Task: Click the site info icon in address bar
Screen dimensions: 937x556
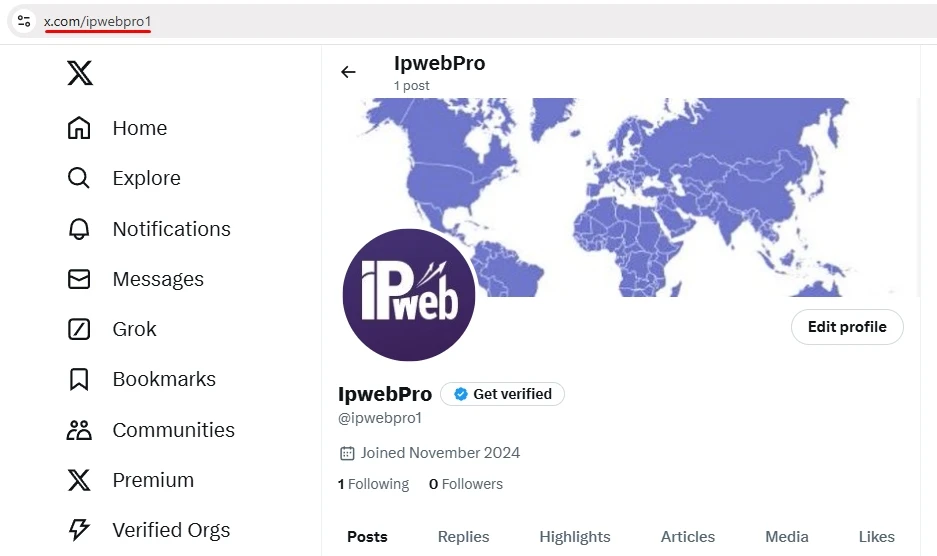Action: pyautogui.click(x=24, y=21)
